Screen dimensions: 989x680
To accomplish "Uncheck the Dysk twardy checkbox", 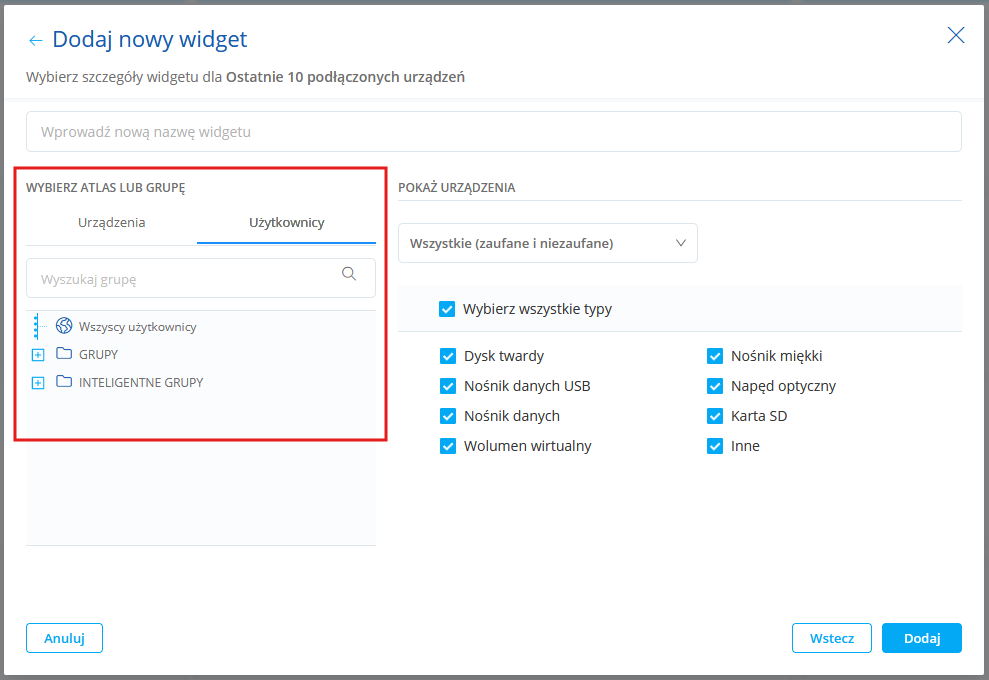I will coord(448,356).
